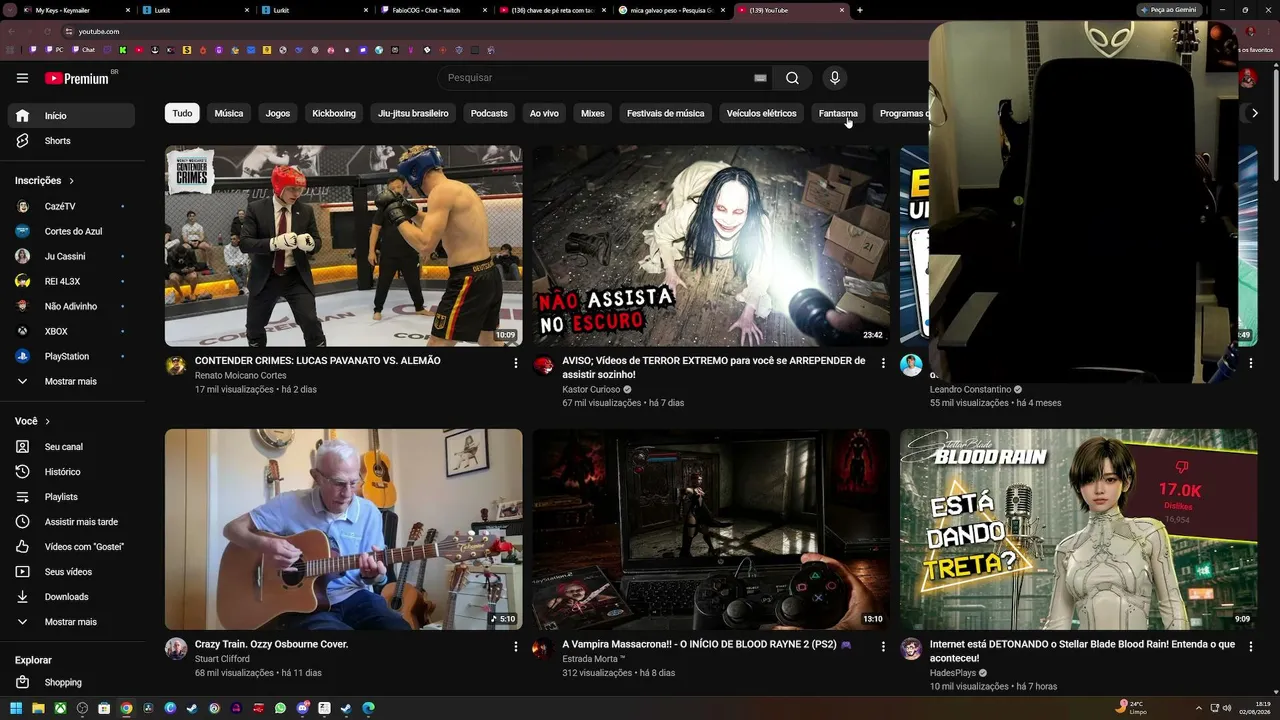
Task: Open Shopping under Explorar
Action: click(71, 682)
